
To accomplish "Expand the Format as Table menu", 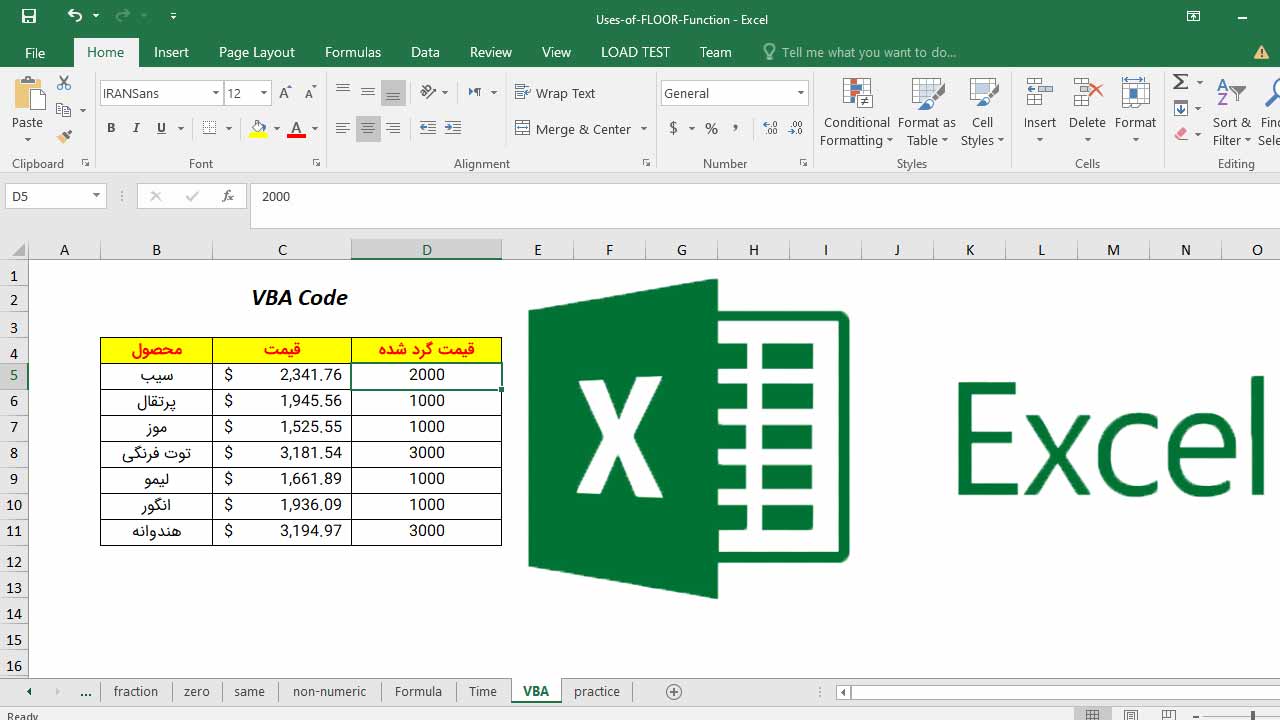I will pyautogui.click(x=927, y=112).
